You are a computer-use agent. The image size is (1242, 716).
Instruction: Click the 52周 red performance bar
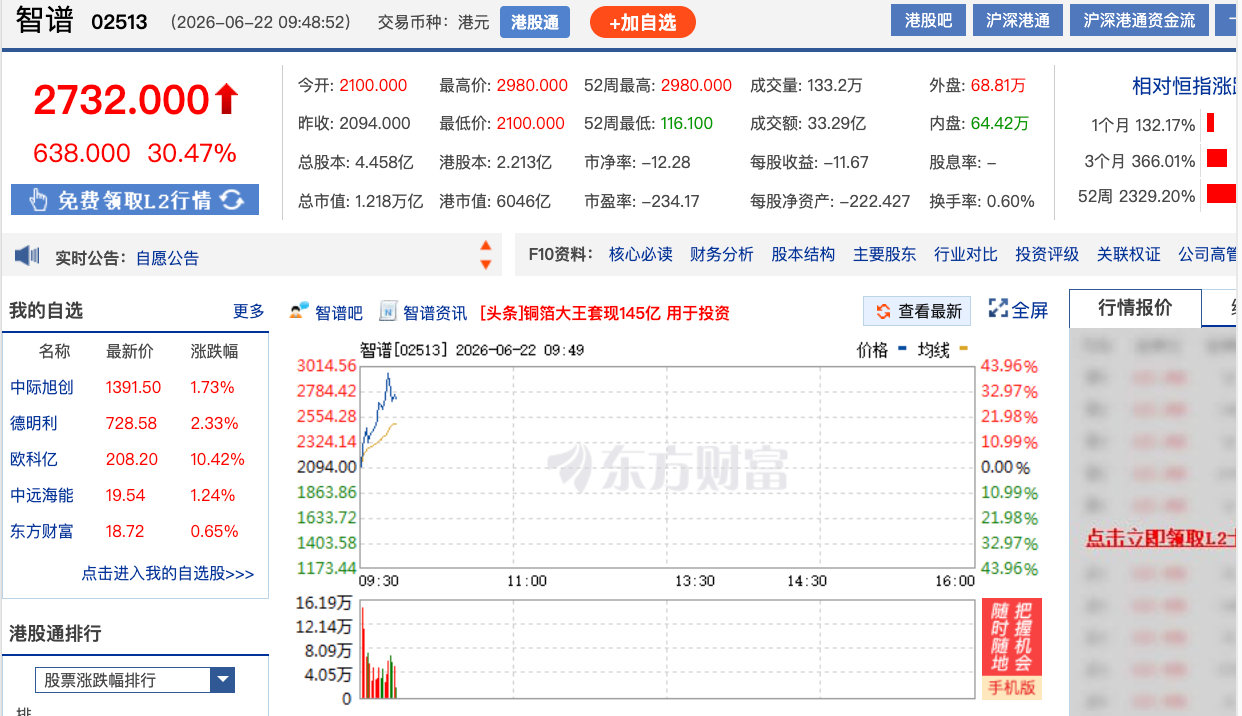(x=1221, y=194)
